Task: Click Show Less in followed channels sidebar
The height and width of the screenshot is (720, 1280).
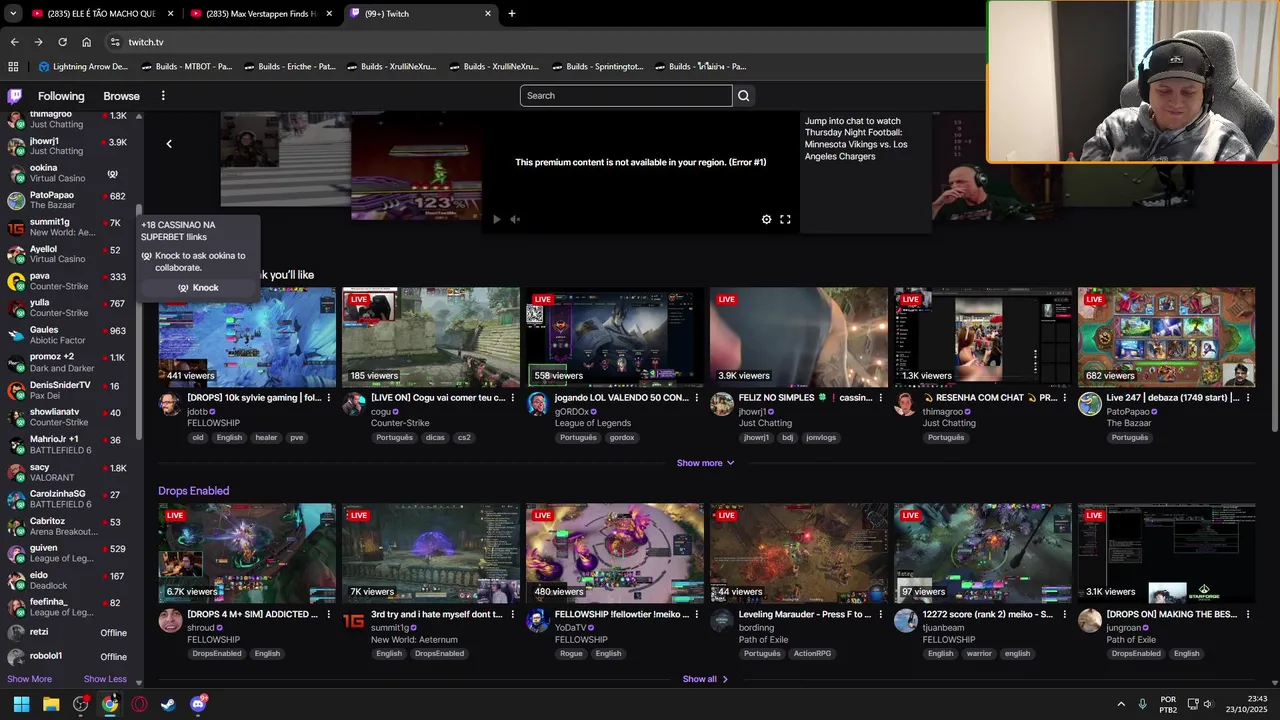Action: tap(105, 679)
